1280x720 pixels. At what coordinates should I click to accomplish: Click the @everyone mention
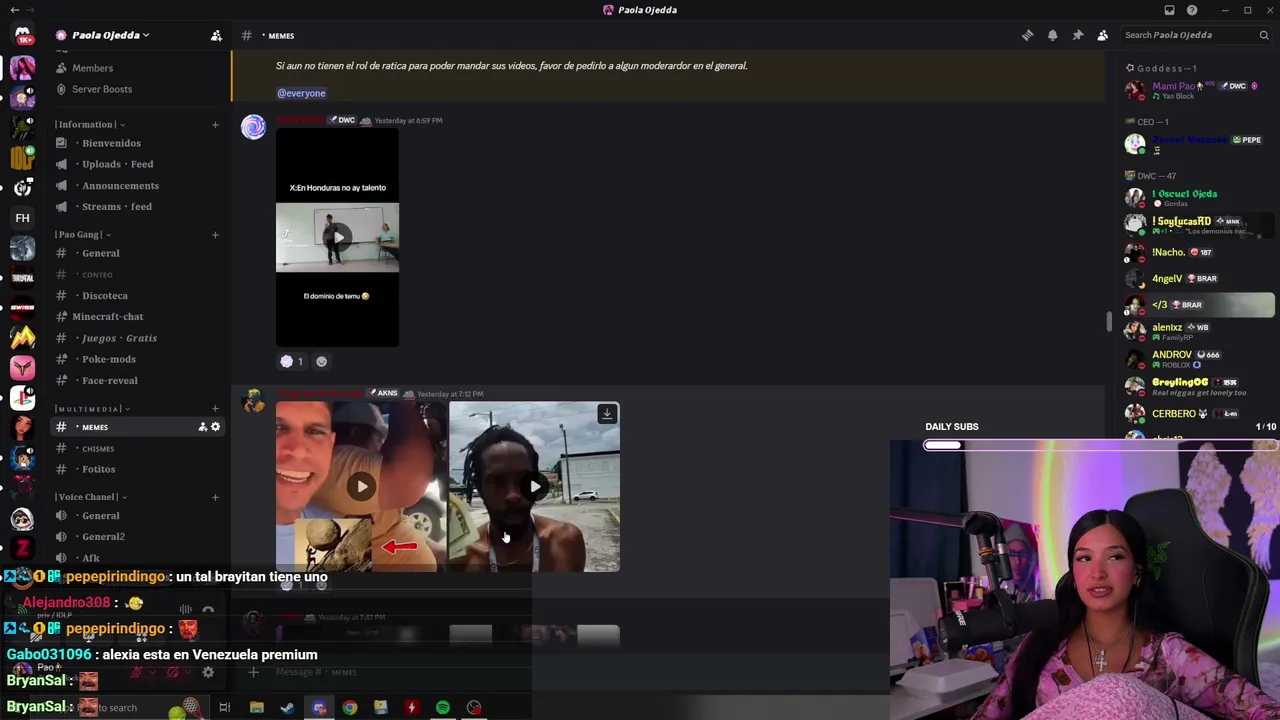[x=301, y=93]
